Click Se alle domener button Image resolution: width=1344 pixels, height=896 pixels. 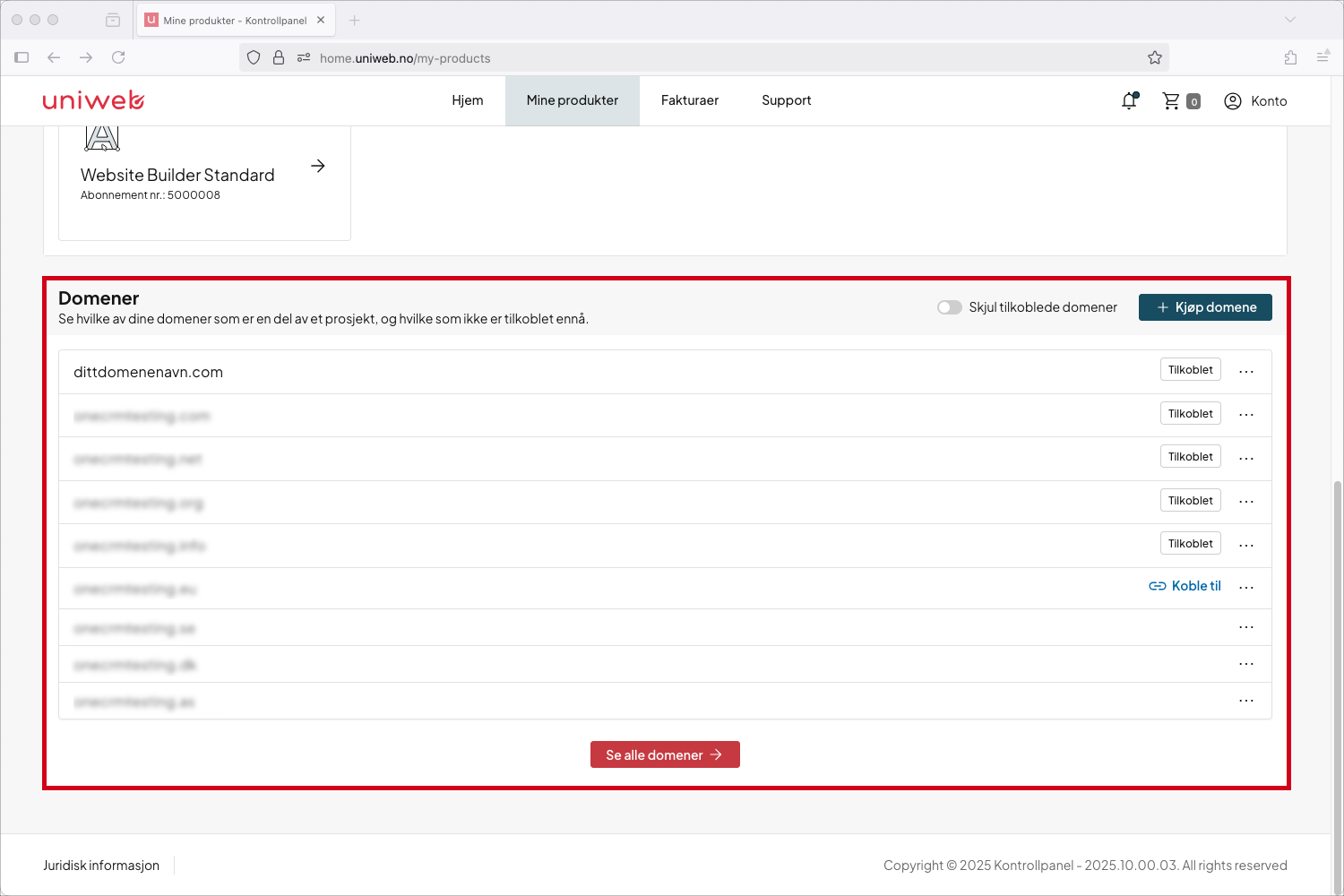665,754
